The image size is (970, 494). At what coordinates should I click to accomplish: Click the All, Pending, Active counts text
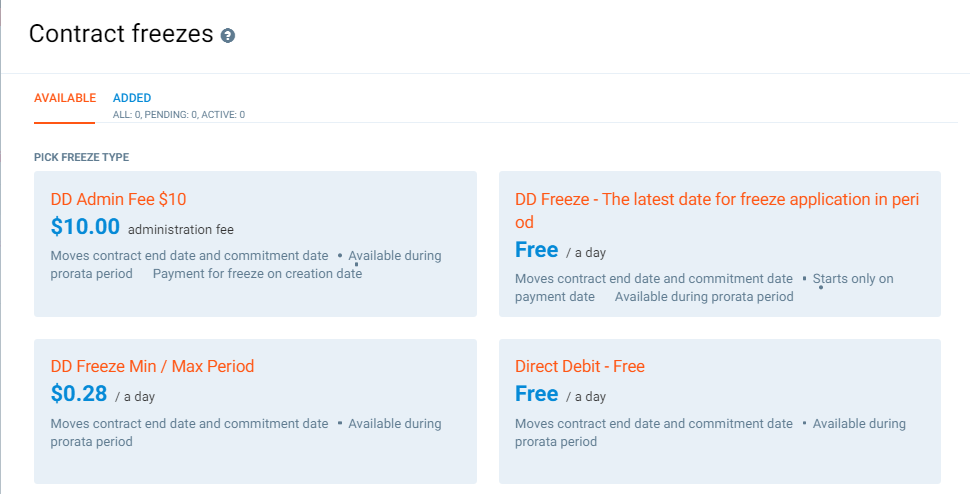click(x=178, y=115)
